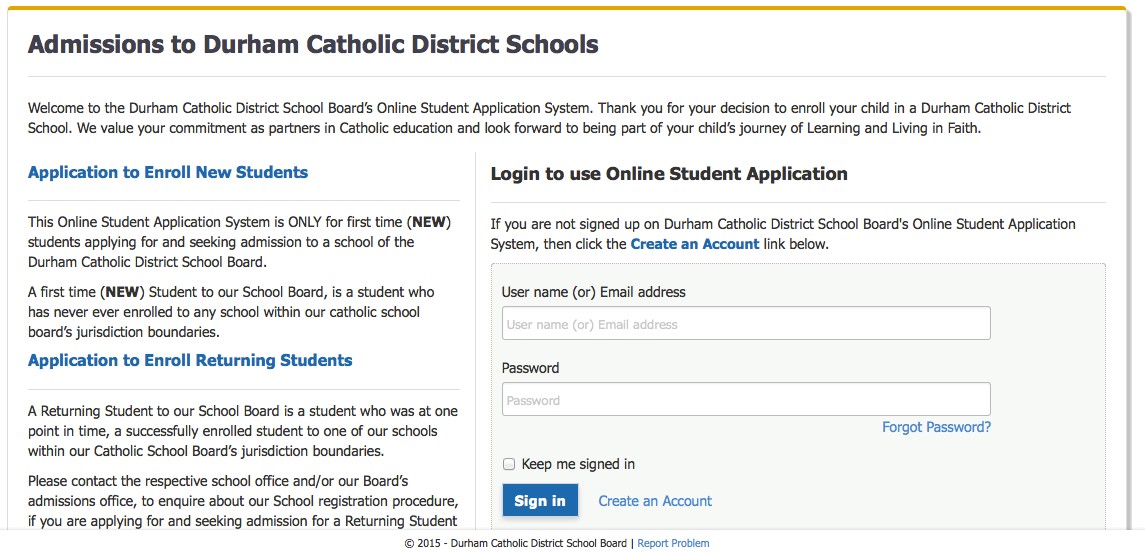Click the Password label above the field
Image resolution: width=1145 pixels, height=552 pixels.
(530, 368)
